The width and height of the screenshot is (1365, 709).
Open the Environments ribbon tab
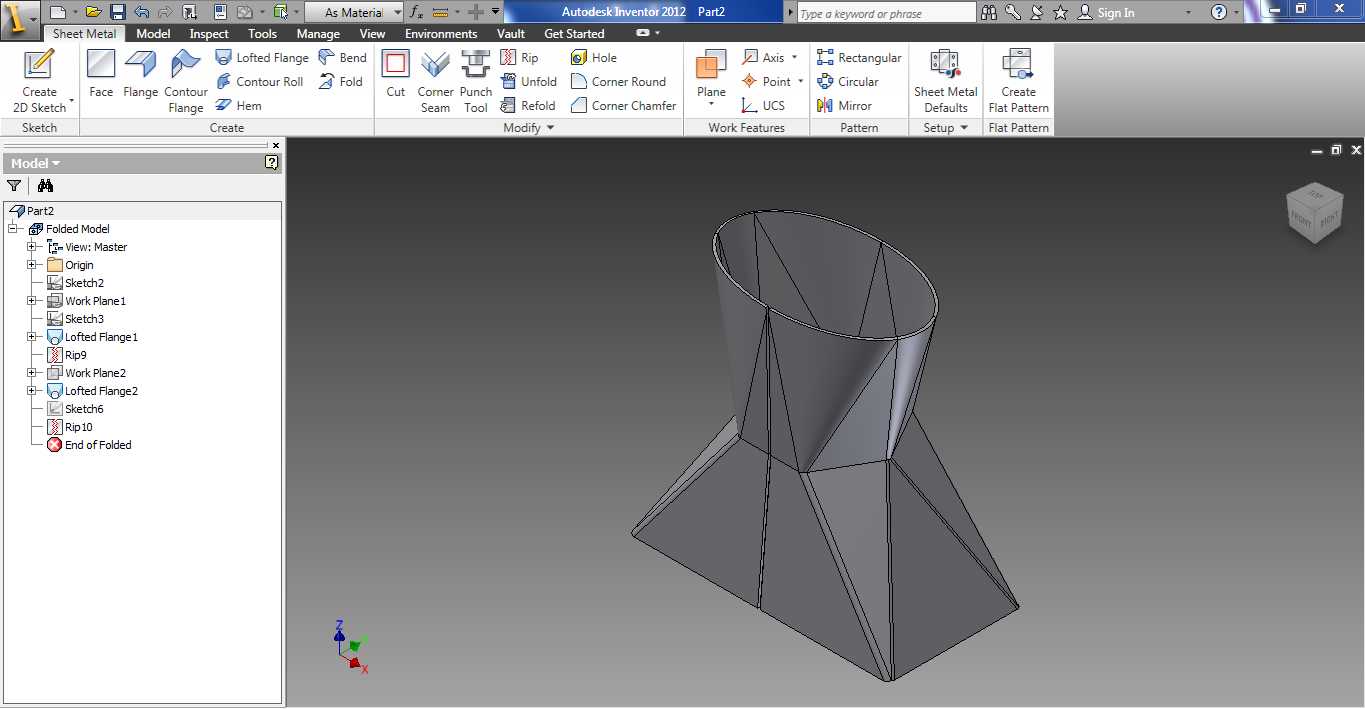point(441,33)
